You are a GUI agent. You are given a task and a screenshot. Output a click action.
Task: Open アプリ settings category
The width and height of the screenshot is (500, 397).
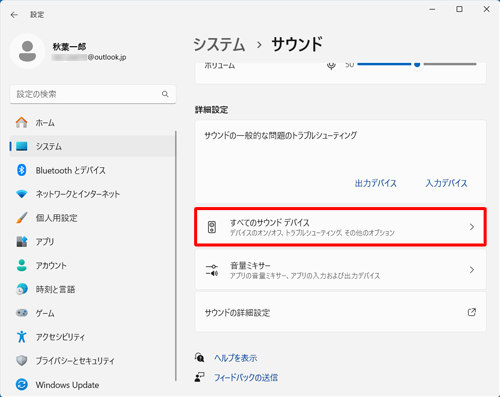(92, 241)
